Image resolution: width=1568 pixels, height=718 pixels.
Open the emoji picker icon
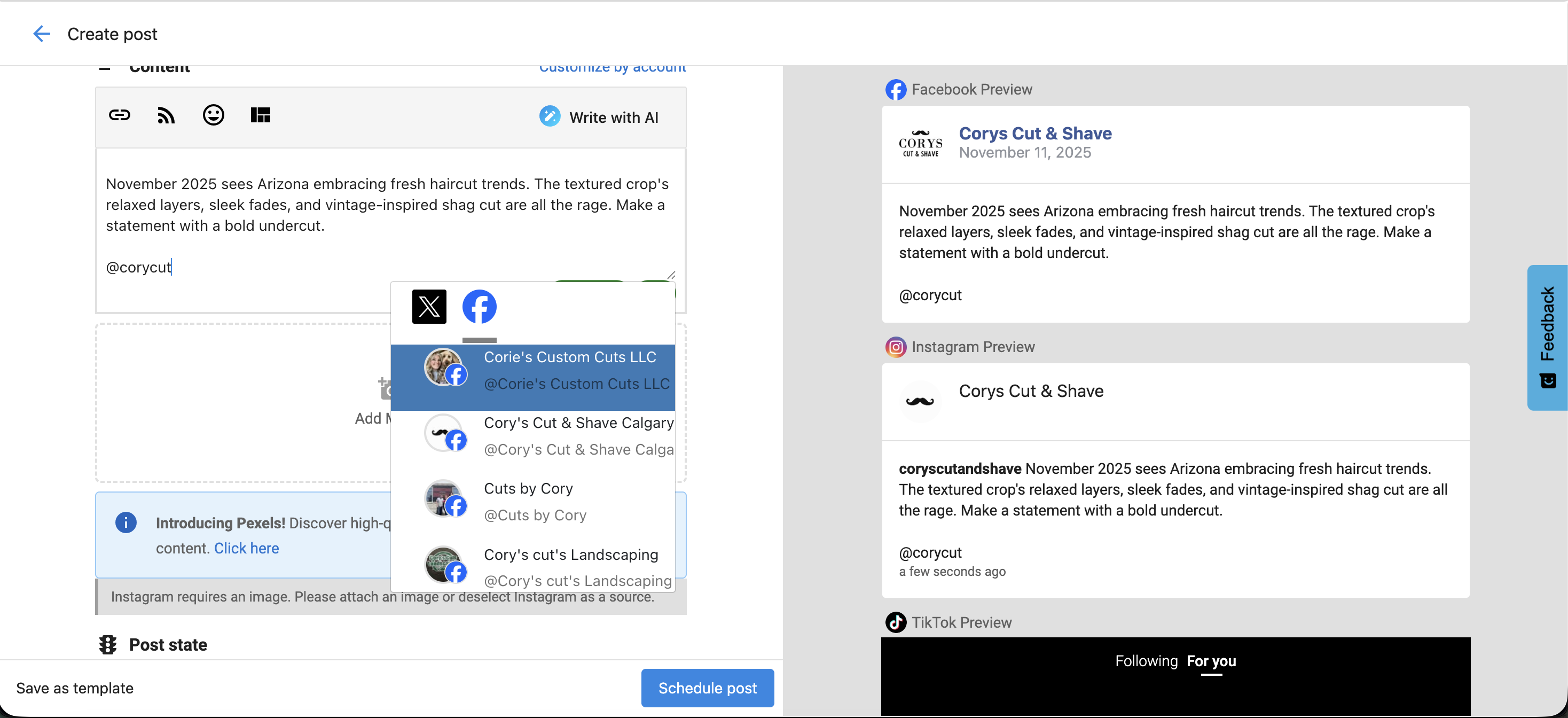(213, 115)
